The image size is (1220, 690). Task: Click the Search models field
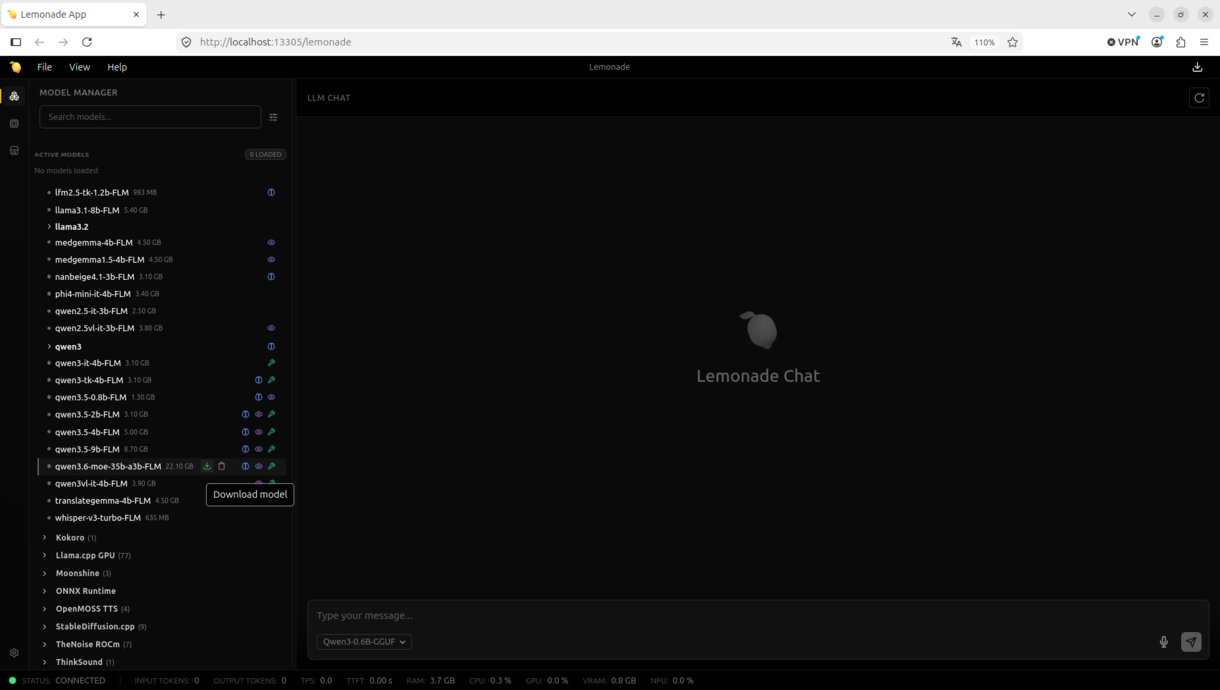click(x=150, y=117)
